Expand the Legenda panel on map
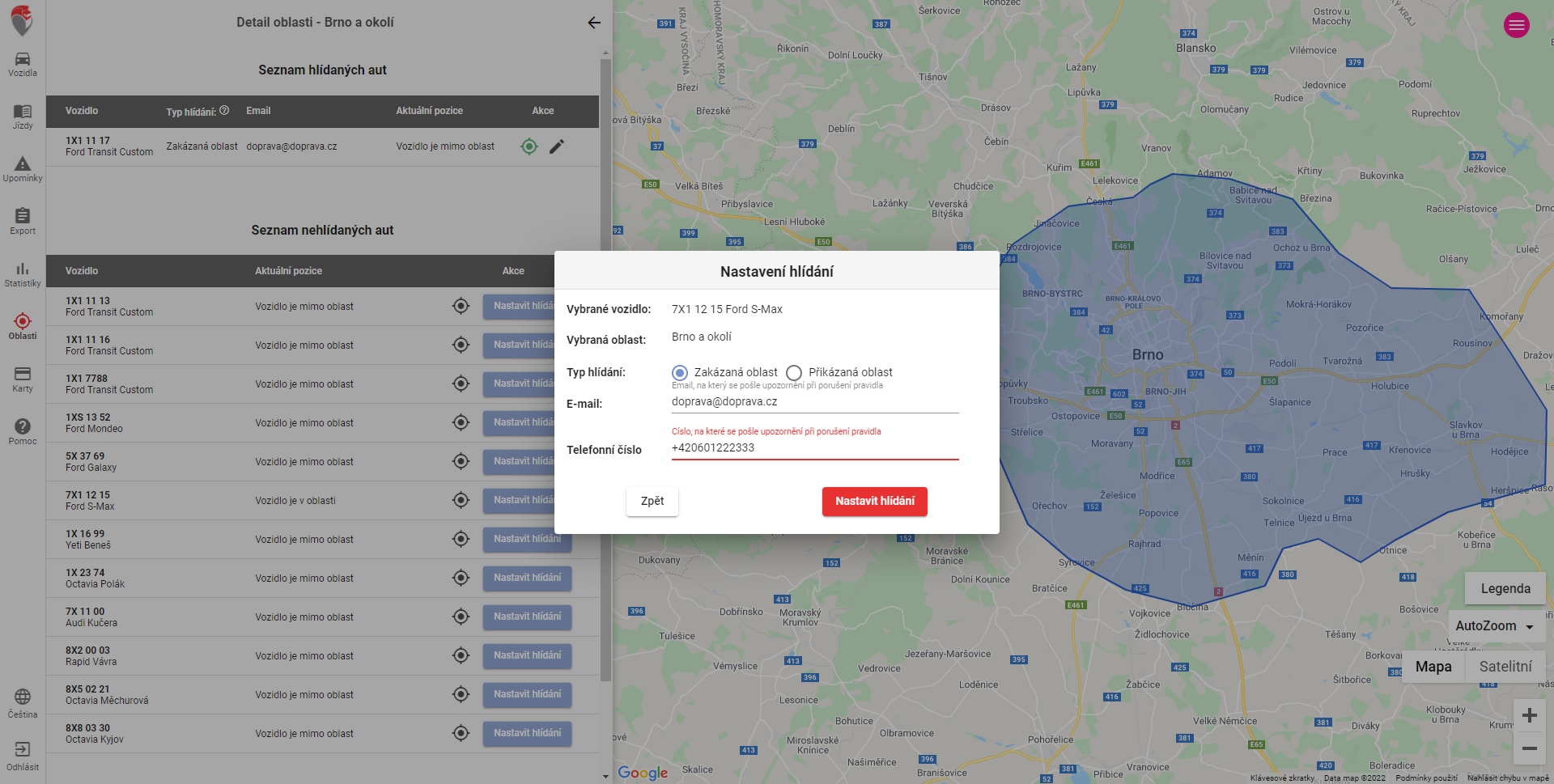 pyautogui.click(x=1505, y=588)
